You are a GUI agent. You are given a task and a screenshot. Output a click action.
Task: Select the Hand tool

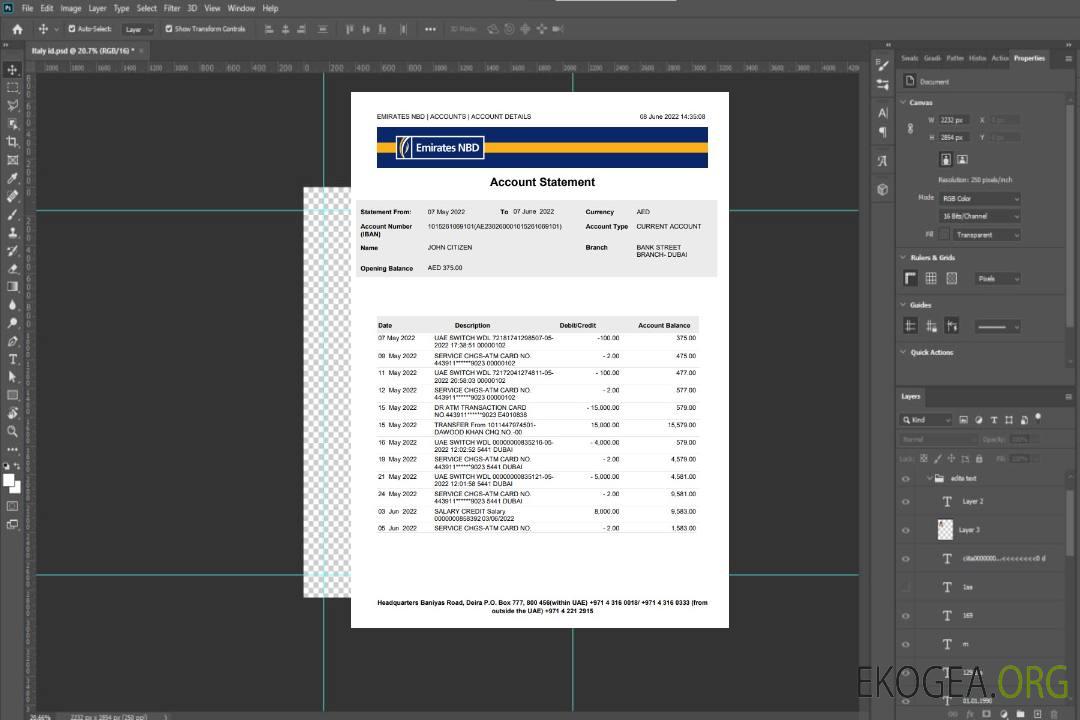tap(12, 413)
